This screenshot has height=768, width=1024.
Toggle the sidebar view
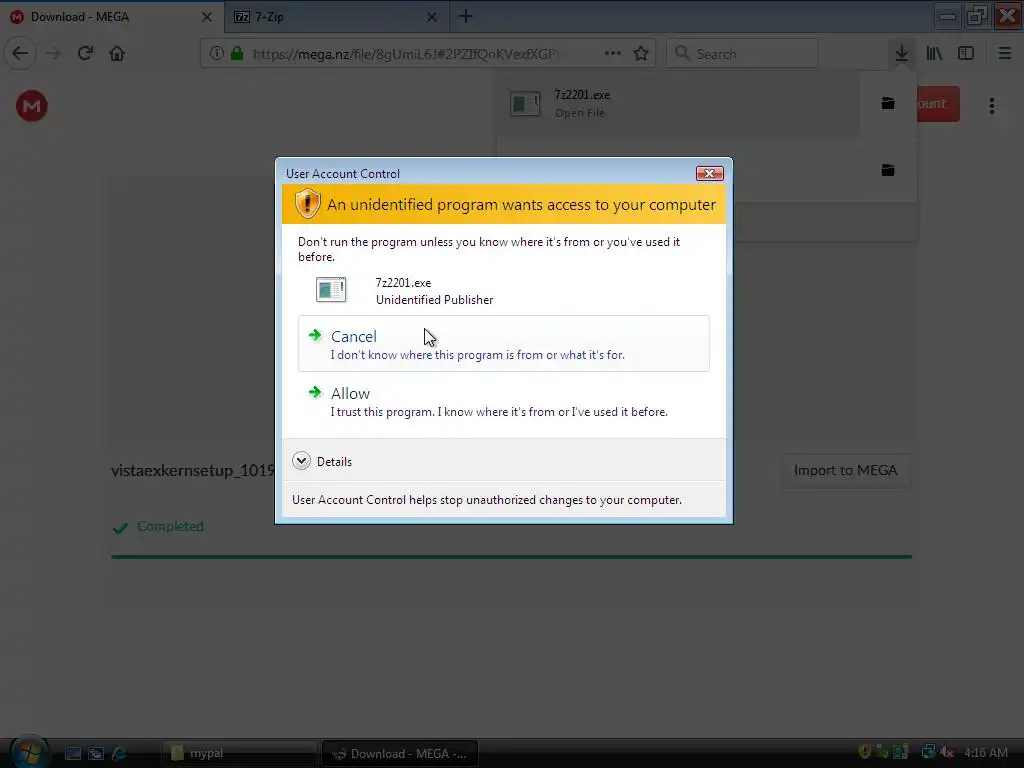tap(966, 54)
